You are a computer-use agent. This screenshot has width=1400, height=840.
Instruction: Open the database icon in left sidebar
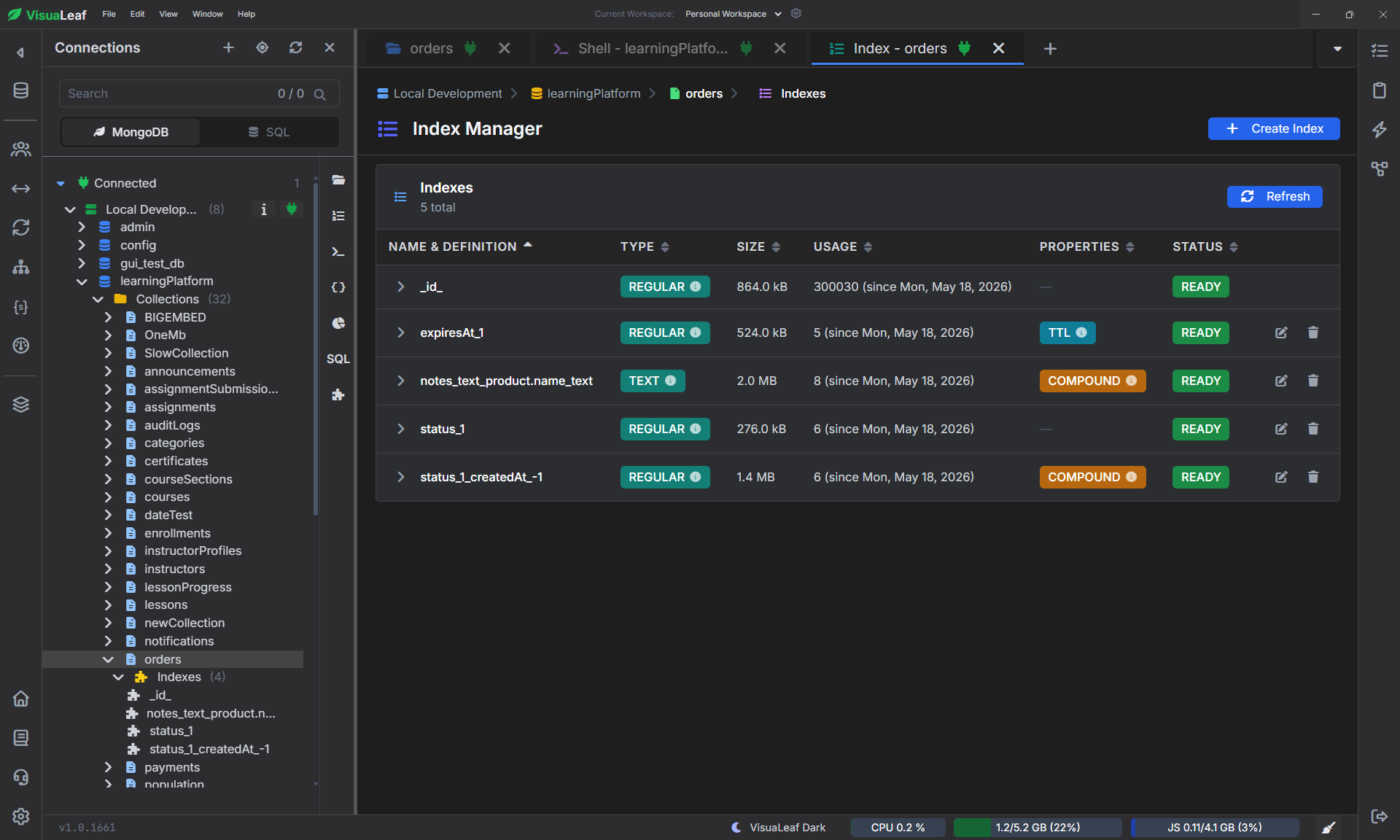coord(20,90)
